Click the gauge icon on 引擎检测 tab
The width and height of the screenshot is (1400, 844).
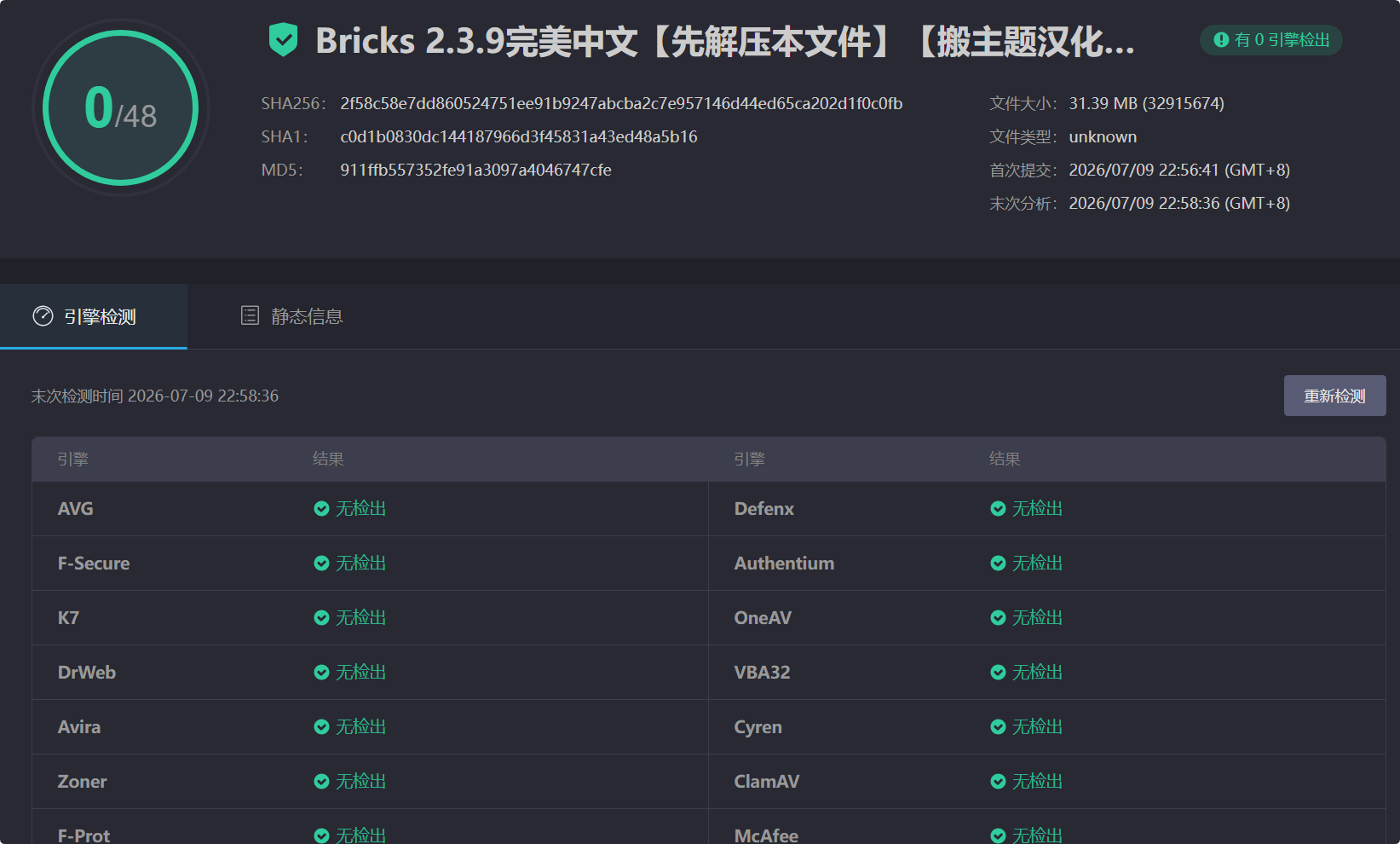(43, 316)
